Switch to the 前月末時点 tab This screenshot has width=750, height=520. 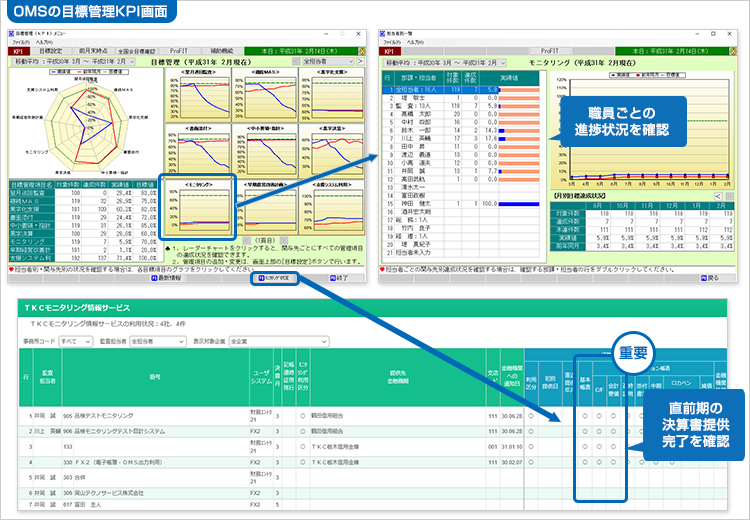[93, 51]
